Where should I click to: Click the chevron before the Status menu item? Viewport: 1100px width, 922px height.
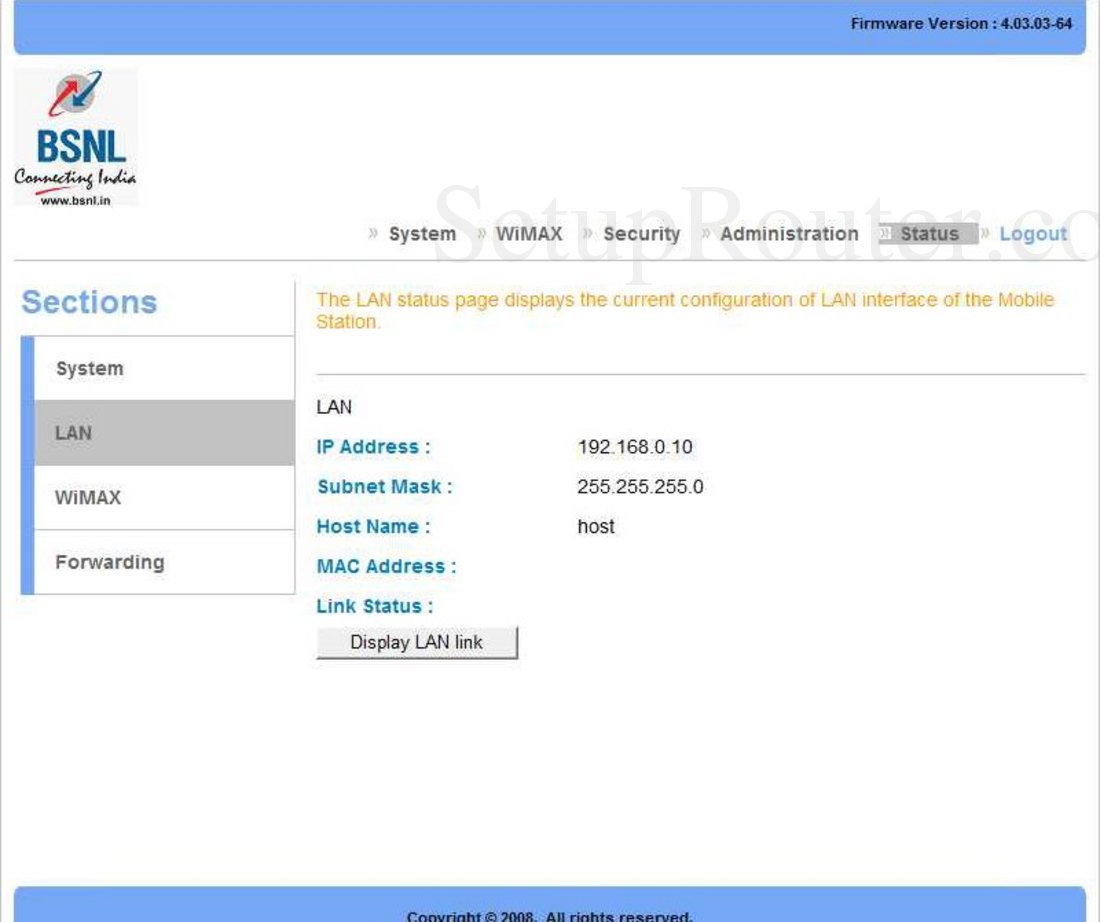click(x=884, y=233)
